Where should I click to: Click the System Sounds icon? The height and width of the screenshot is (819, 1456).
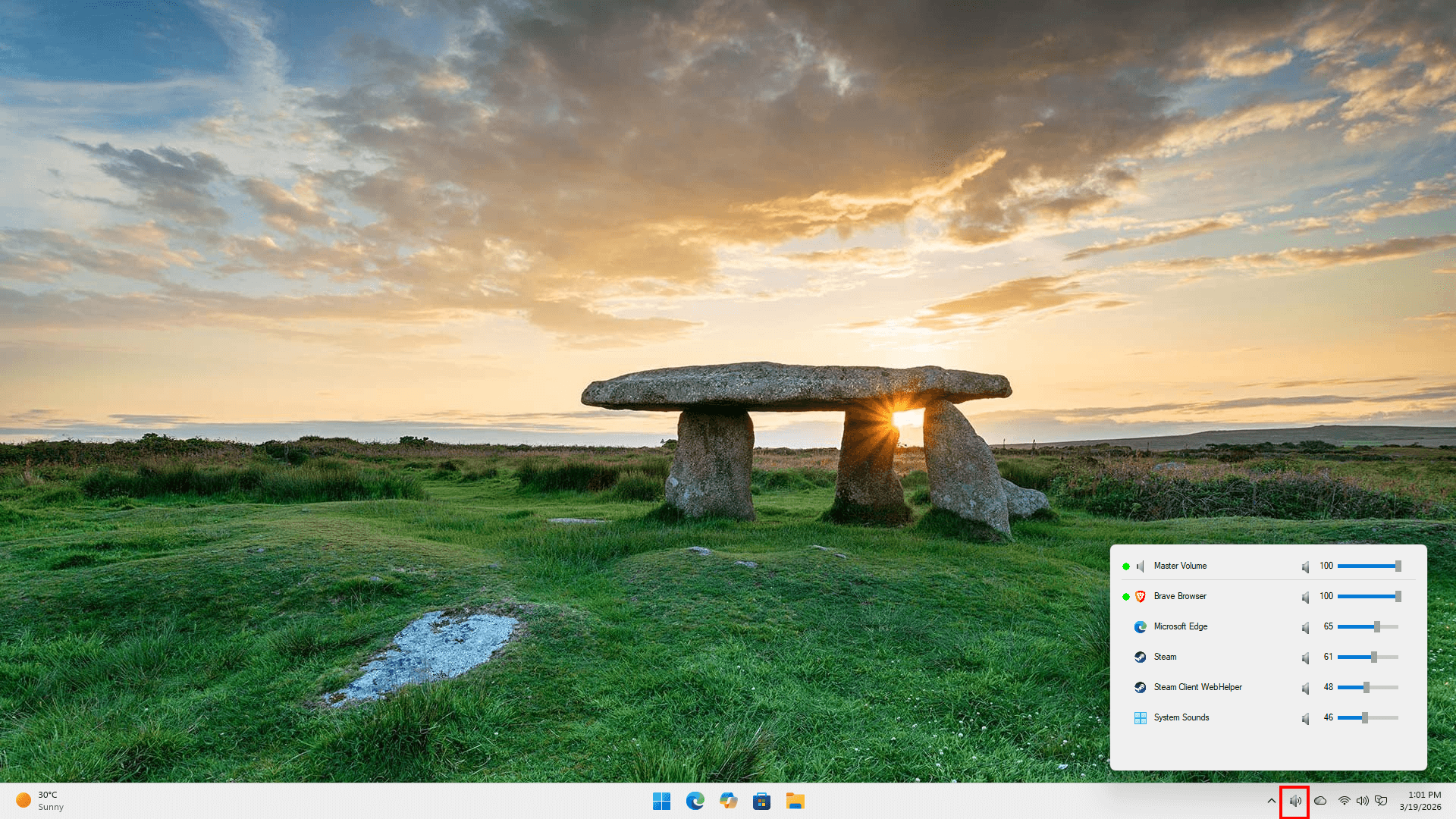1140,718
